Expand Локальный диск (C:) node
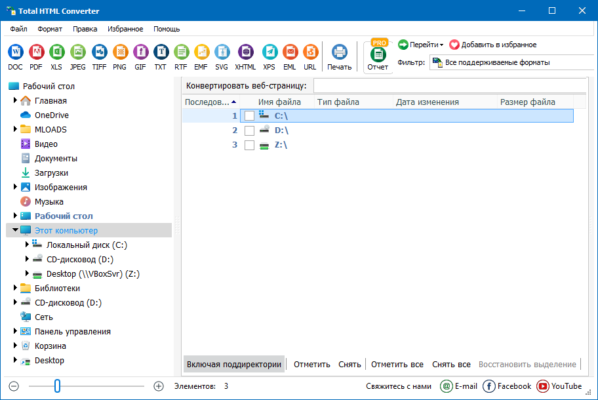Image resolution: width=598 pixels, height=400 pixels. (x=27, y=244)
